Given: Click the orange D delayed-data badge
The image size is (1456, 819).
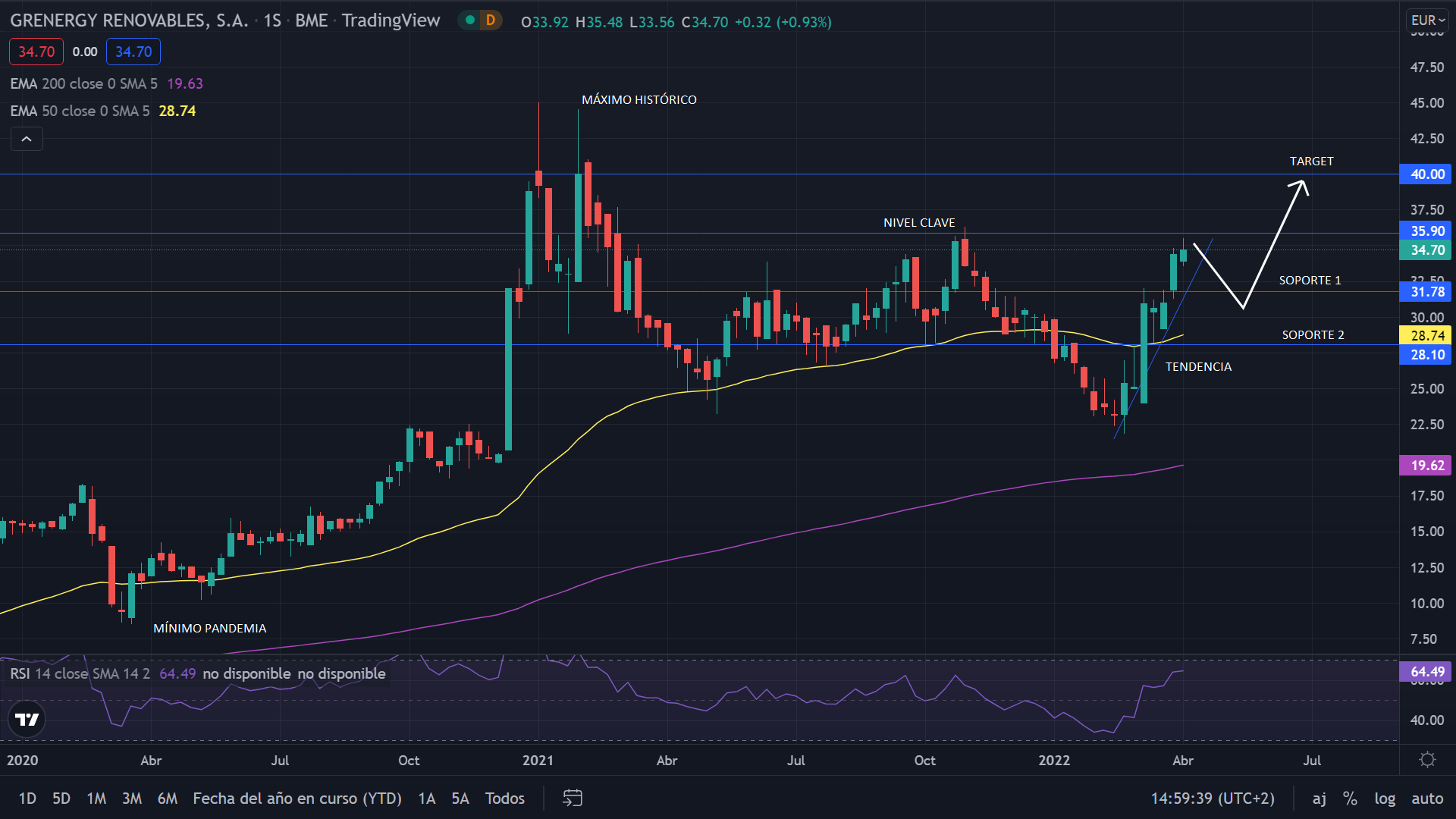Looking at the screenshot, I should click(491, 20).
